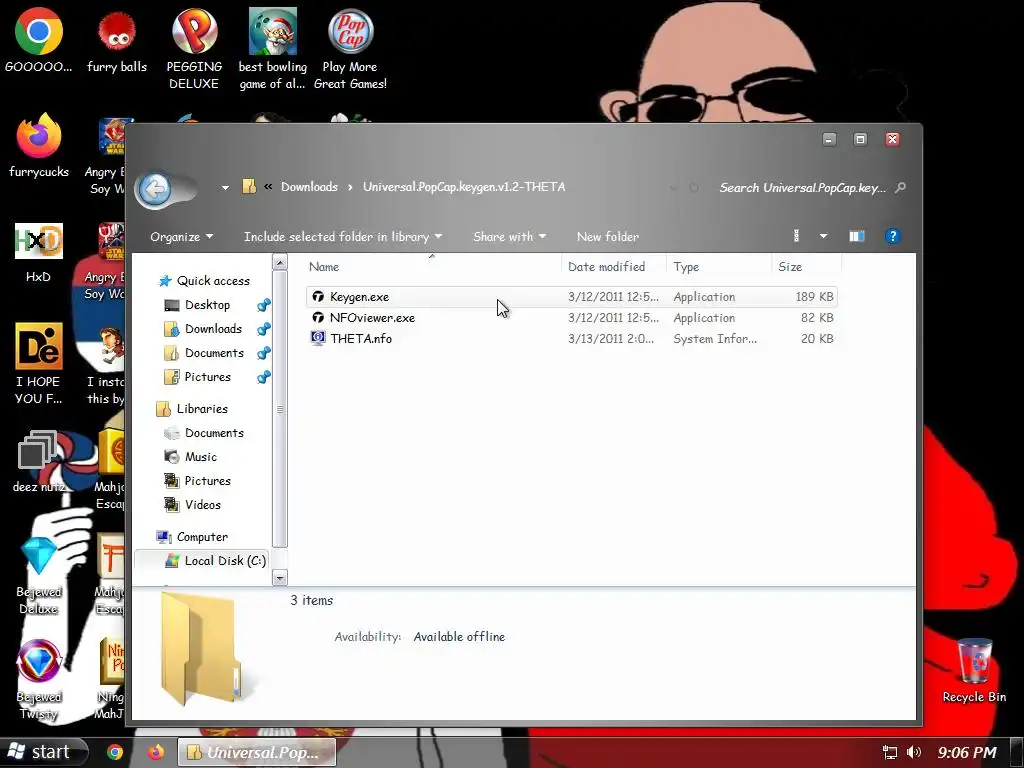Click Chrome icon in taskbar
The image size is (1024, 768).
coord(115,752)
